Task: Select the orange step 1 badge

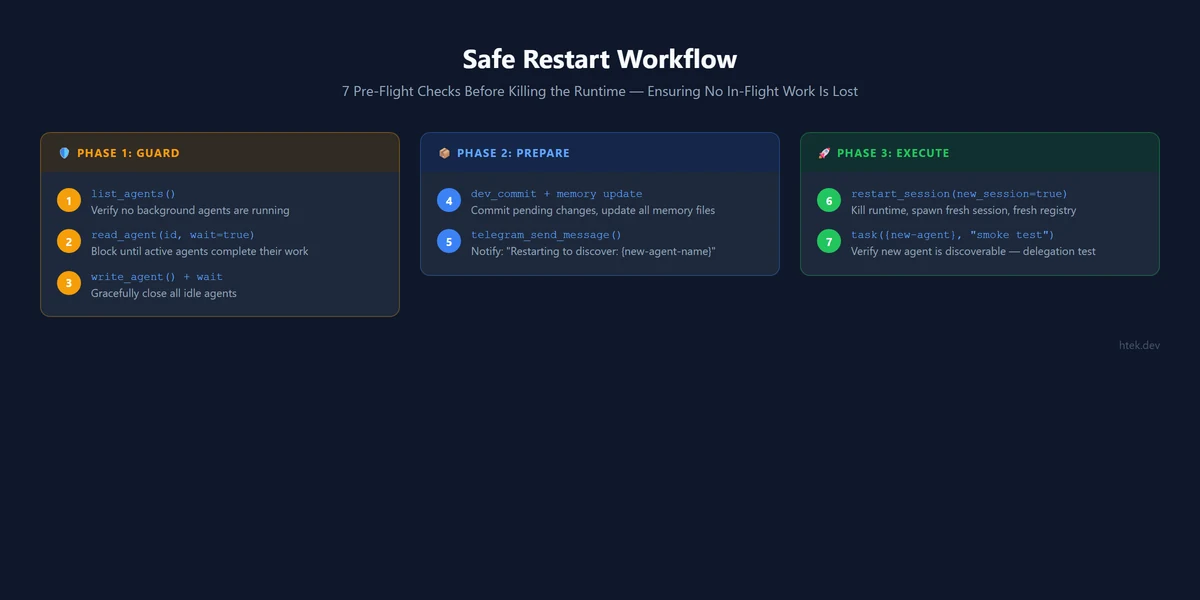Action: 69,201
